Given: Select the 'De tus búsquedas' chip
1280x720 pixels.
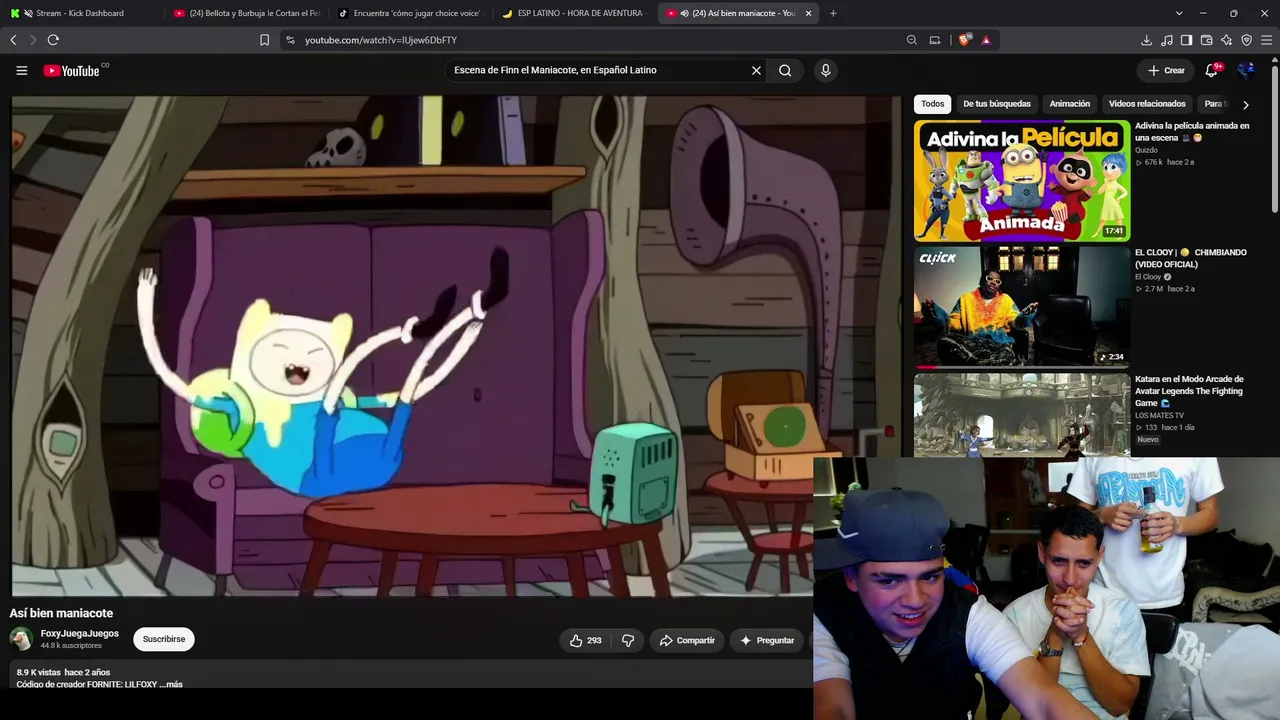Looking at the screenshot, I should [996, 104].
